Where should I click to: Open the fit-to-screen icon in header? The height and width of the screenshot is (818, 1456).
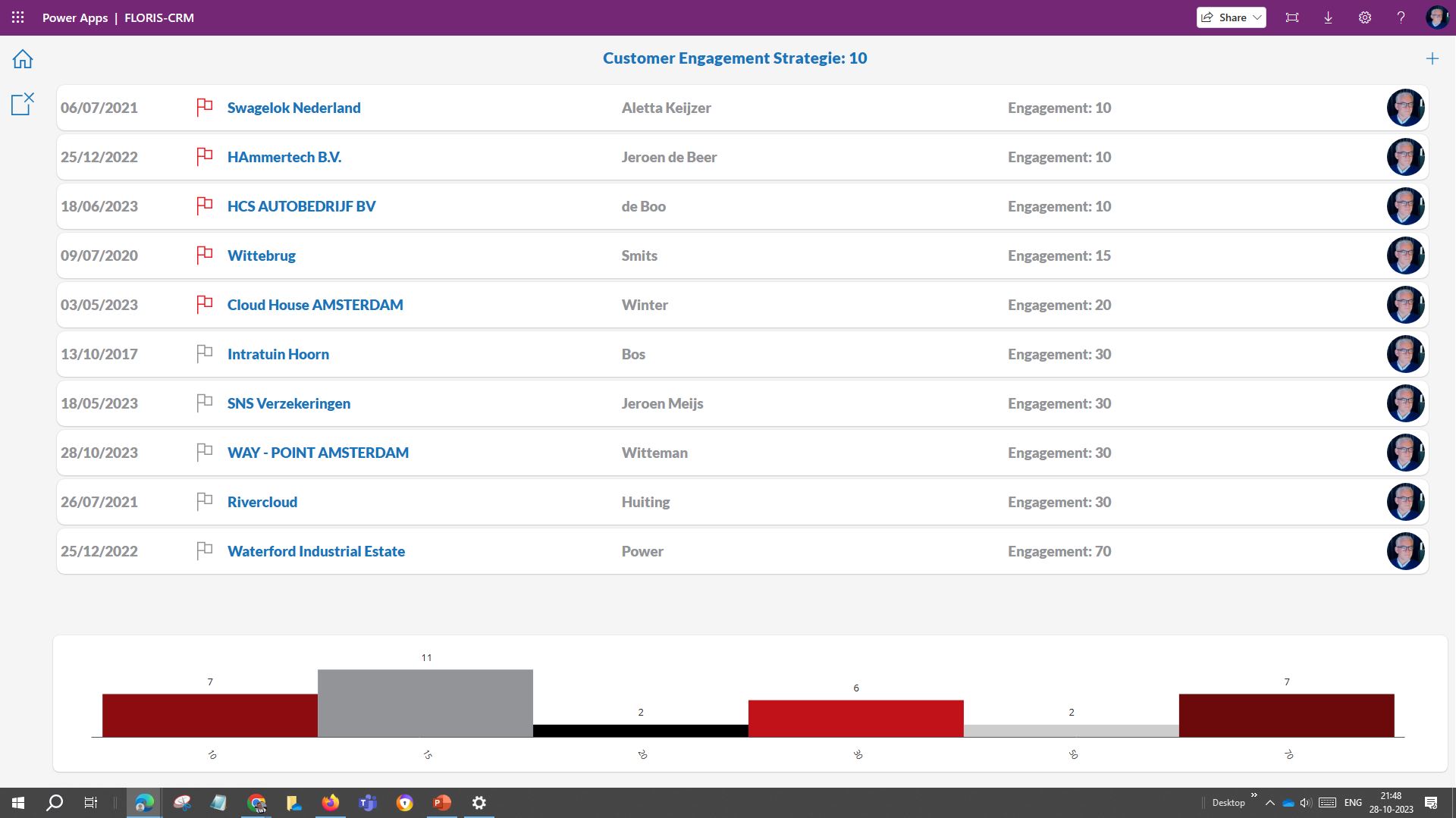click(1292, 17)
